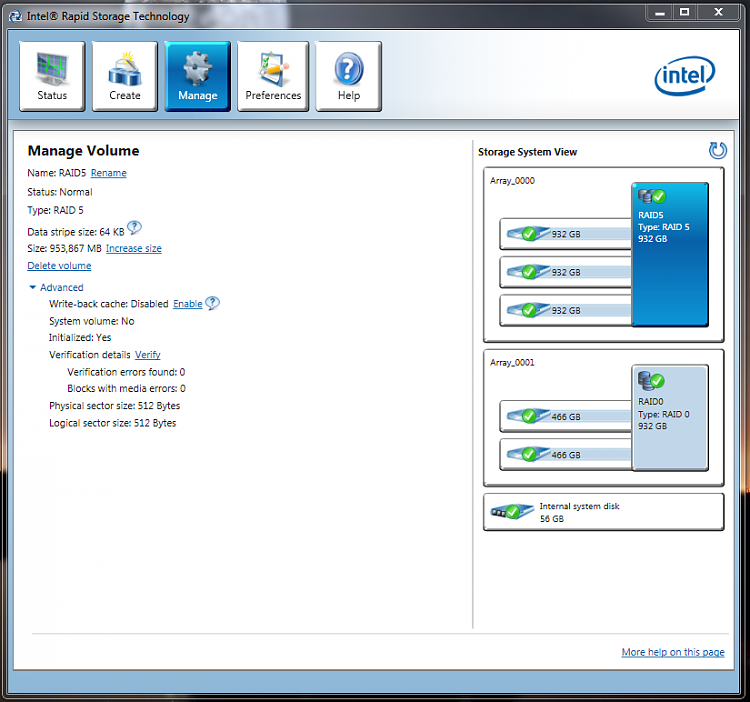Click the Storage System View heading
This screenshot has height=702, width=750.
(x=528, y=152)
